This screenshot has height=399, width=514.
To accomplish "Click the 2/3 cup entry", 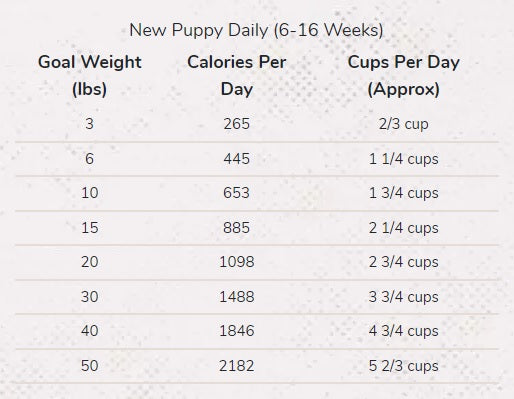I will 404,124.
